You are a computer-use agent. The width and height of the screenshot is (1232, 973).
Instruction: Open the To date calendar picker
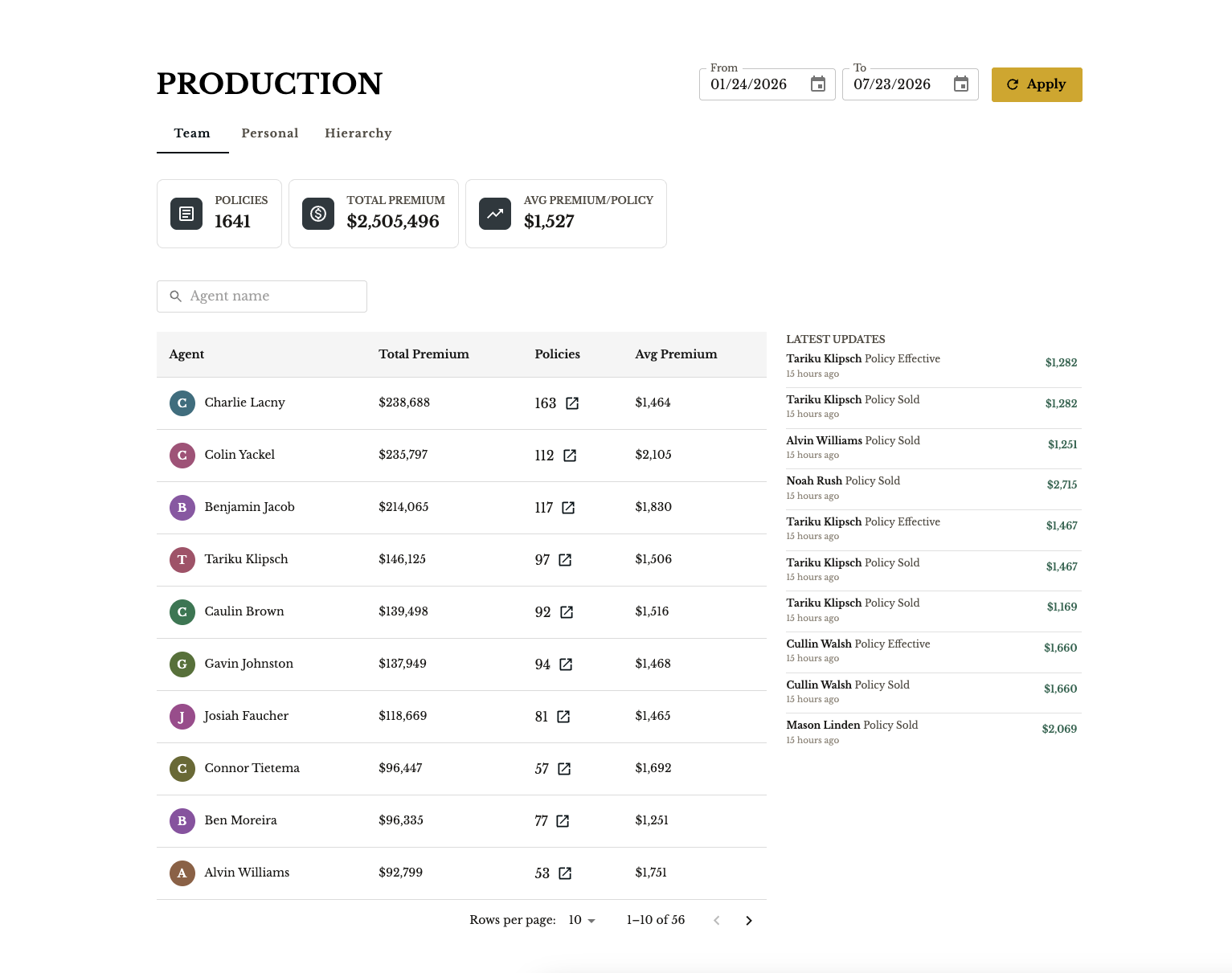[961, 84]
